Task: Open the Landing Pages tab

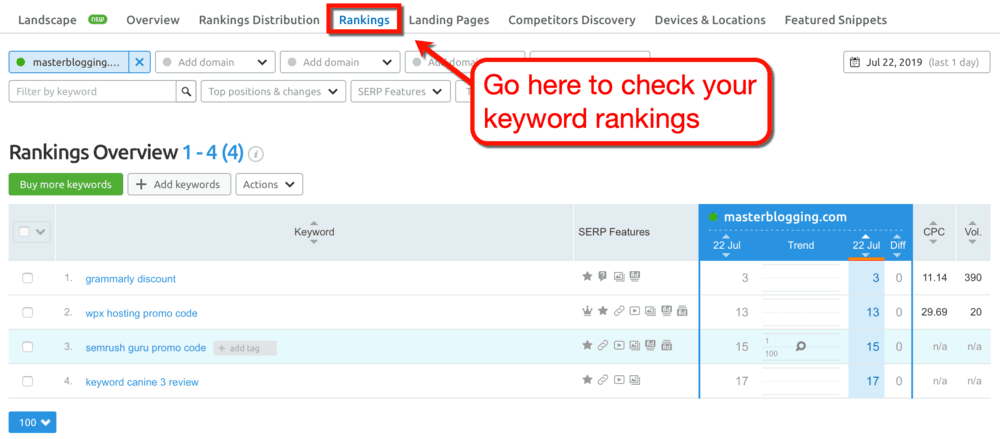Action: click(449, 20)
